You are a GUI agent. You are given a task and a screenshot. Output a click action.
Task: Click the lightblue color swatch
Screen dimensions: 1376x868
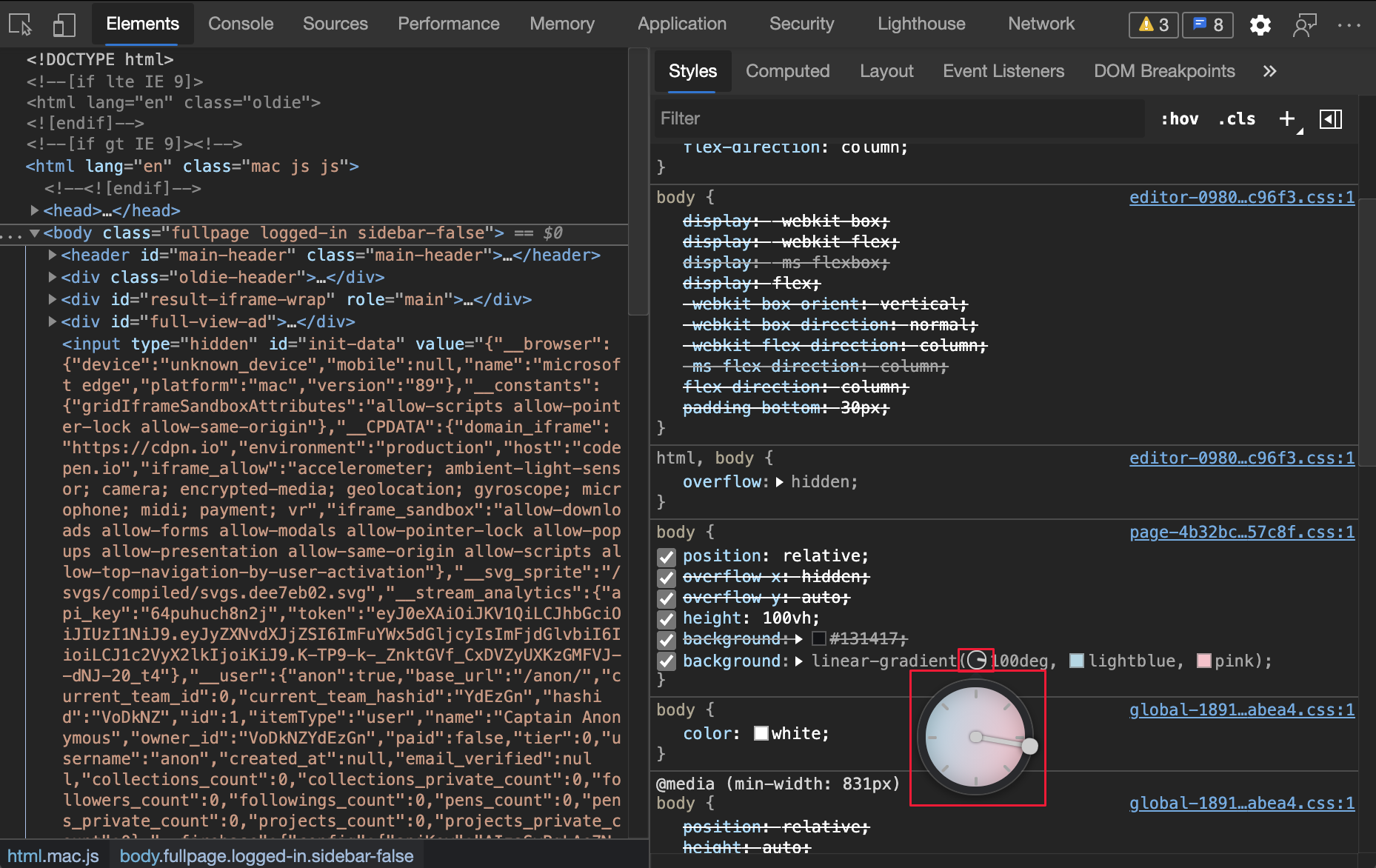[1076, 661]
